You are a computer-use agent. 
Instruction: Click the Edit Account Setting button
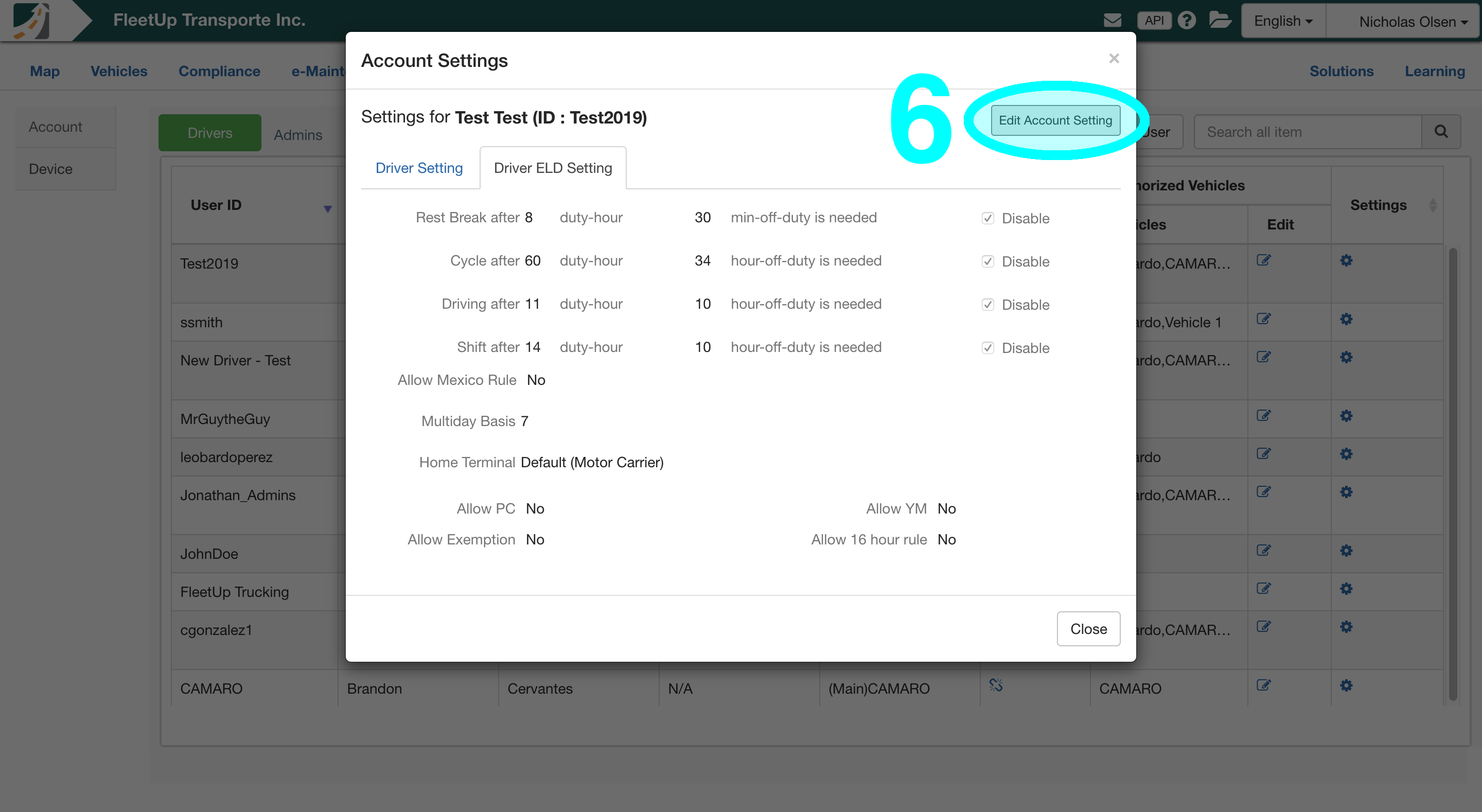[1055, 120]
